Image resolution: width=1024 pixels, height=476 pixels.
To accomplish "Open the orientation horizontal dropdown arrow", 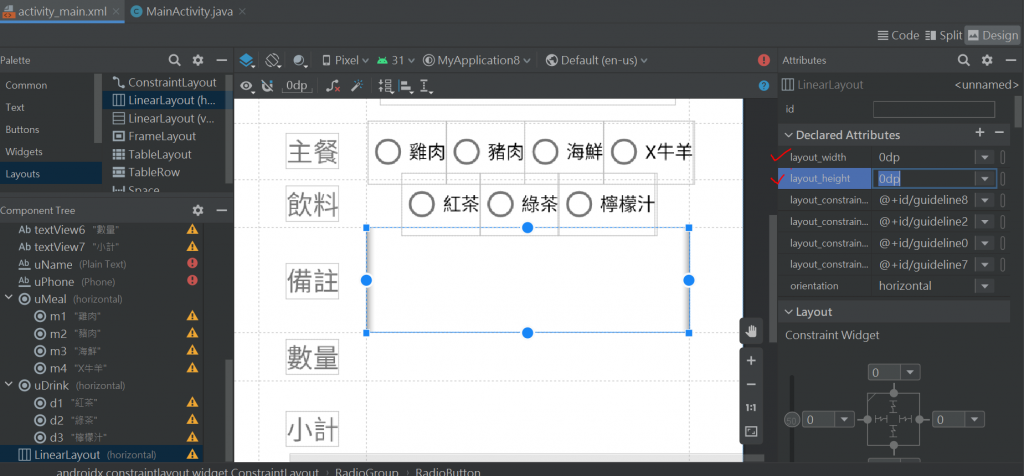I will click(984, 286).
